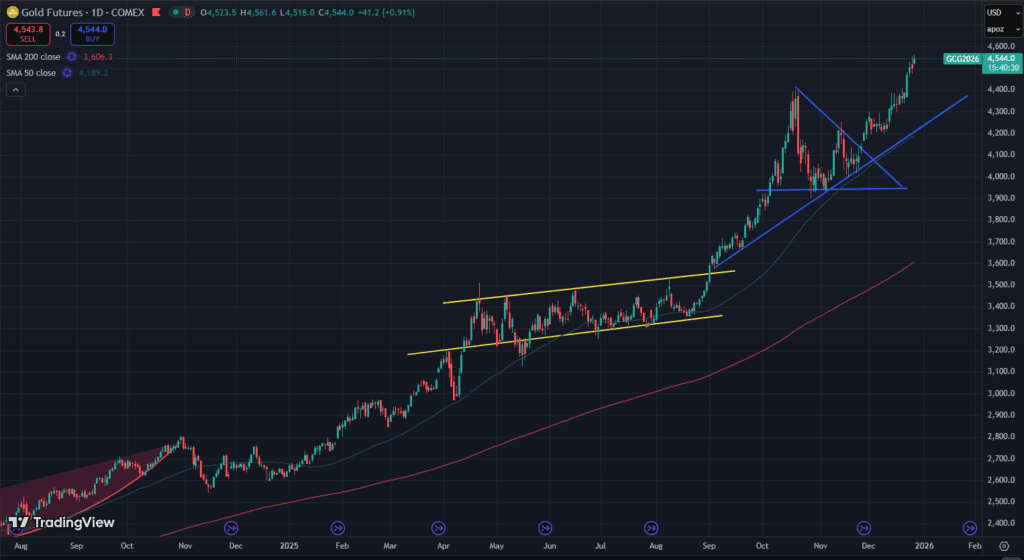This screenshot has height=560, width=1024.
Task: Select the SMA 50 close indicator label
Action: point(30,73)
